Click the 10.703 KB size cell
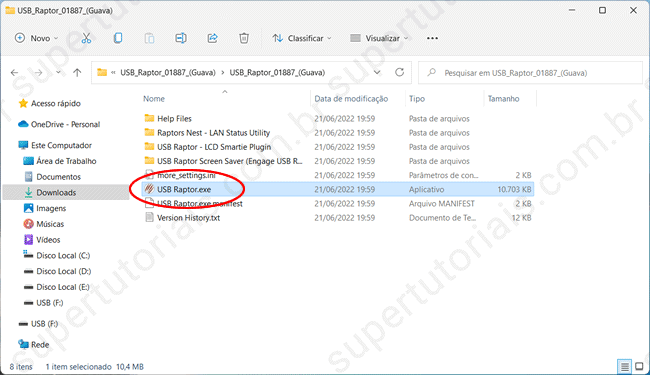The width and height of the screenshot is (650, 375). (x=514, y=189)
